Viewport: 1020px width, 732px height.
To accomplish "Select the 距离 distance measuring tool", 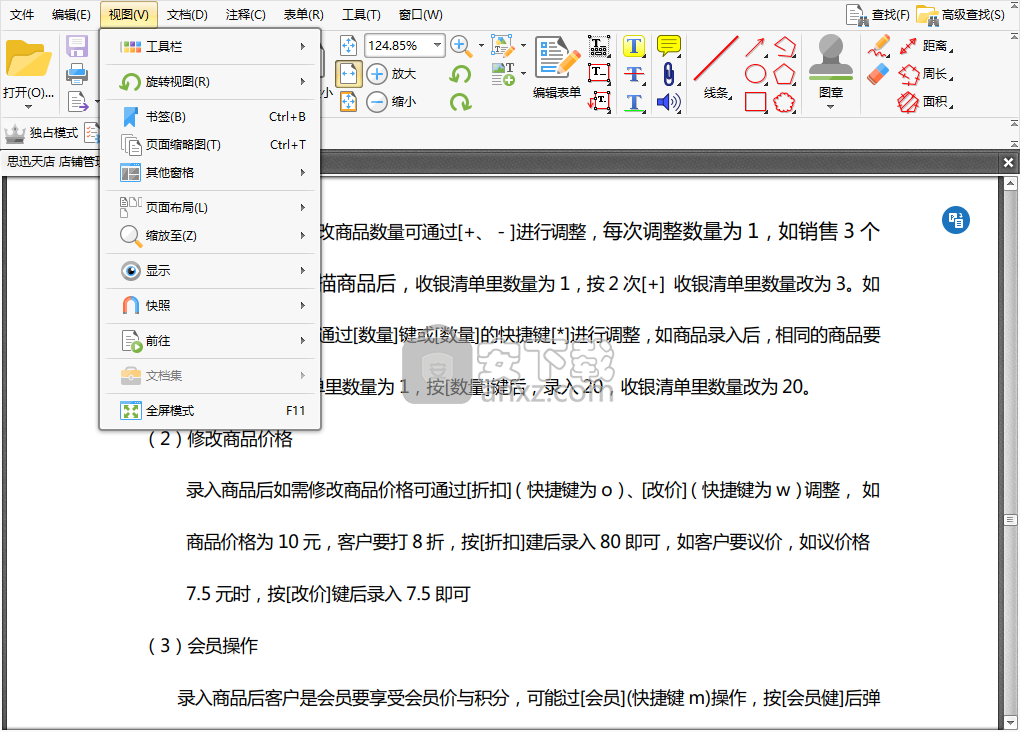I will click(x=925, y=46).
